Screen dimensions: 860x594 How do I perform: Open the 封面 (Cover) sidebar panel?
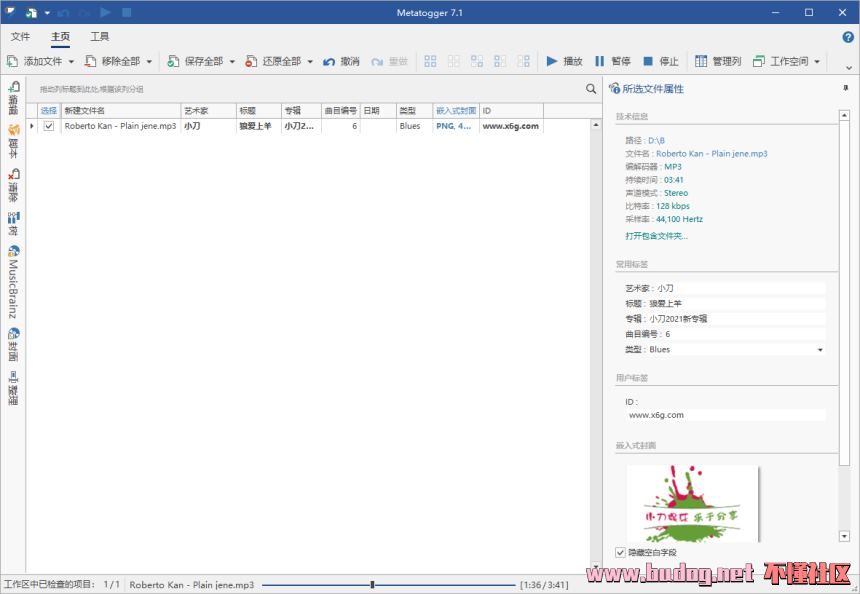(x=13, y=344)
